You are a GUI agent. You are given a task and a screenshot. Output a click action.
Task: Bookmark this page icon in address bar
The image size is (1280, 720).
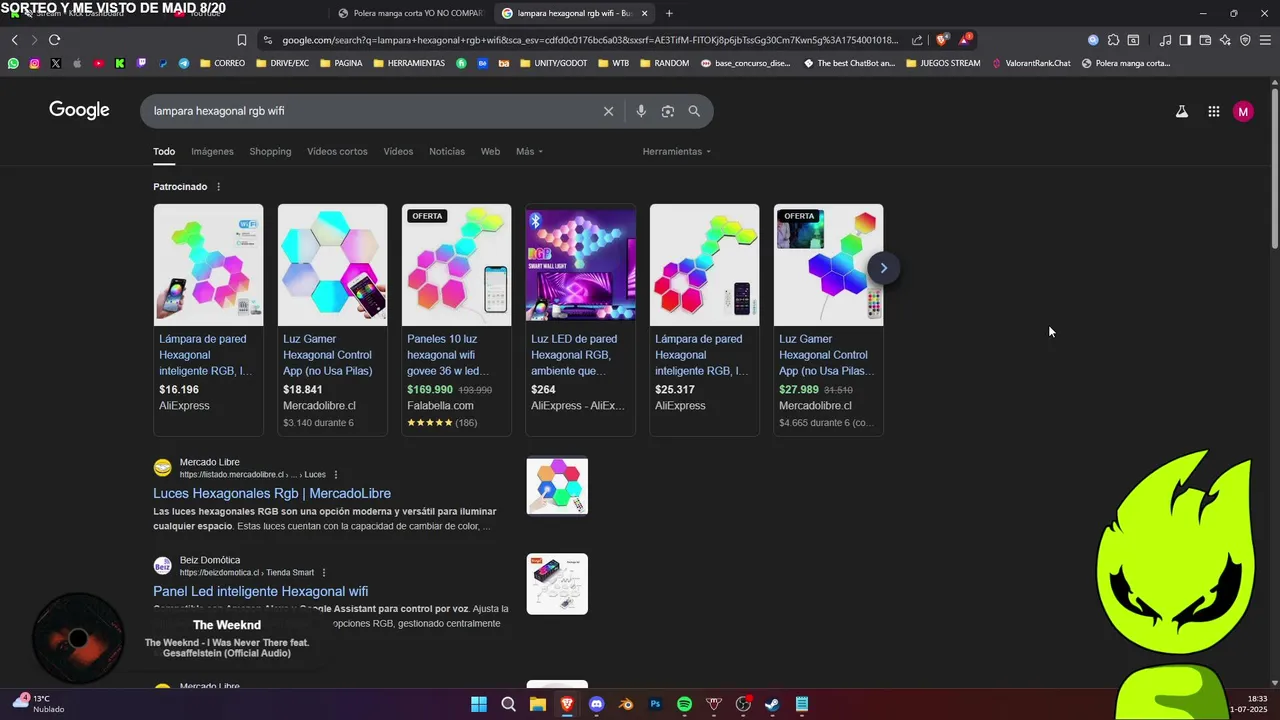click(241, 40)
